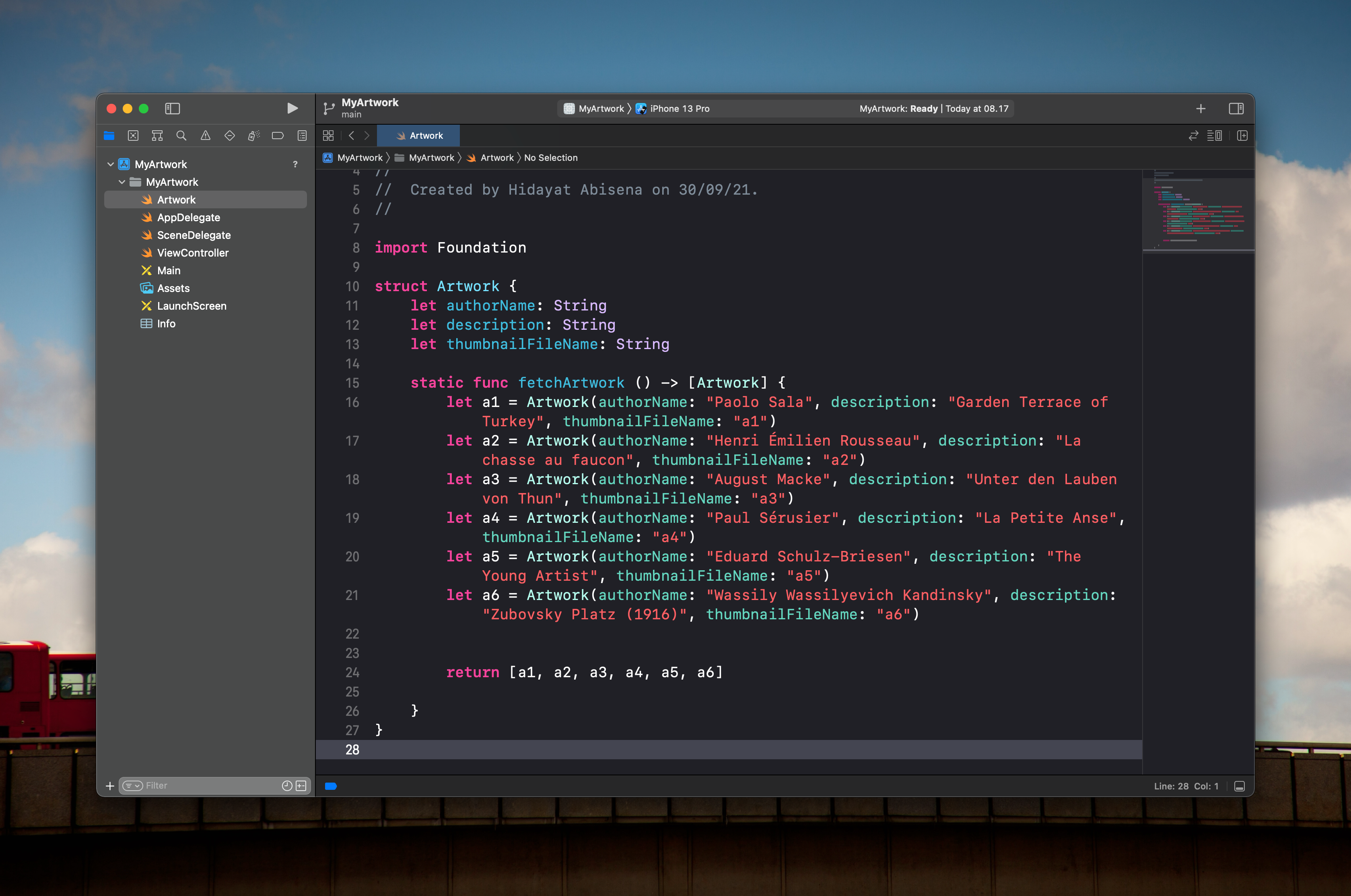
Task: Open the Report navigator
Action: (302, 136)
